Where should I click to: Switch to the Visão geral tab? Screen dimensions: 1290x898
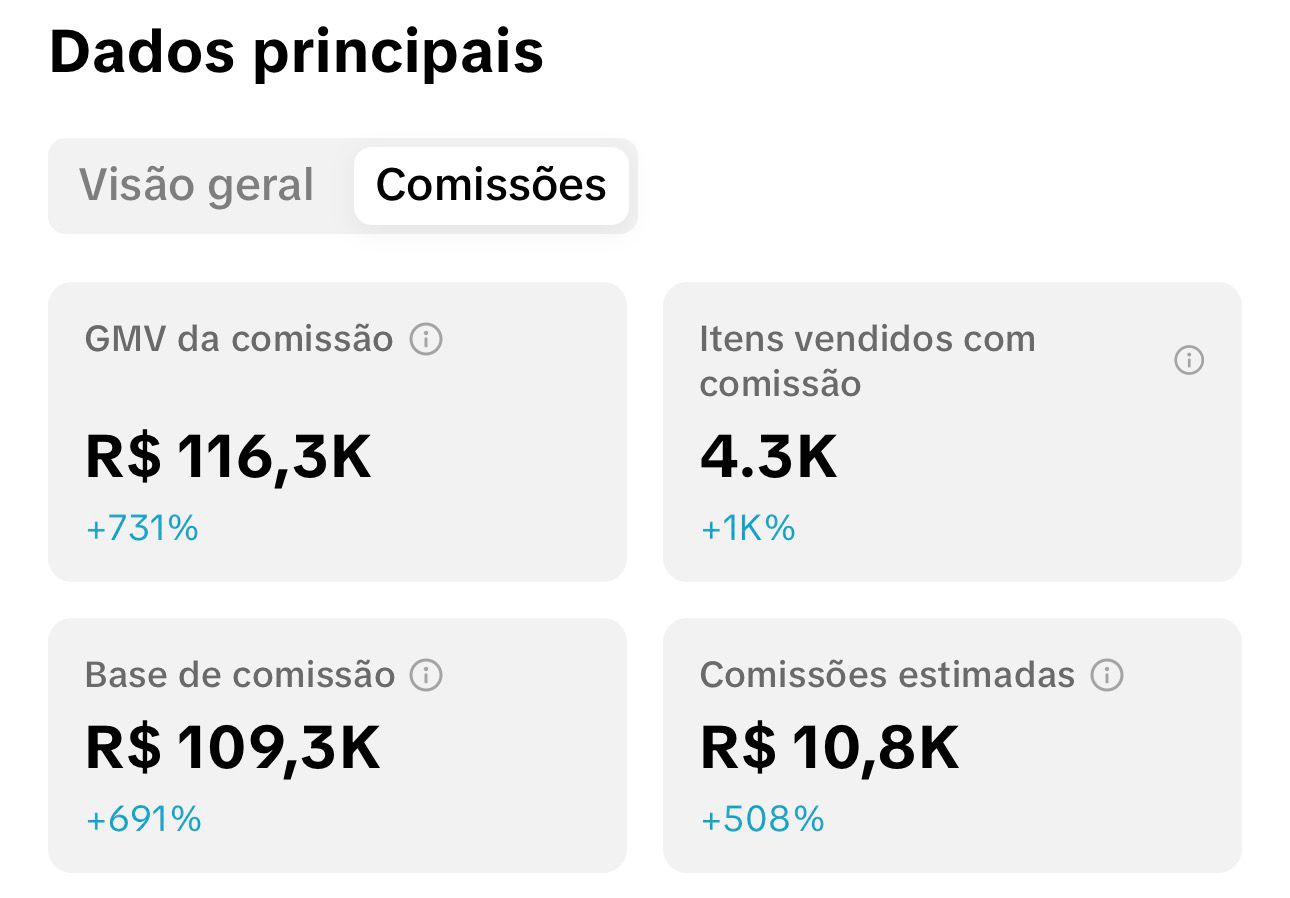[x=197, y=185]
